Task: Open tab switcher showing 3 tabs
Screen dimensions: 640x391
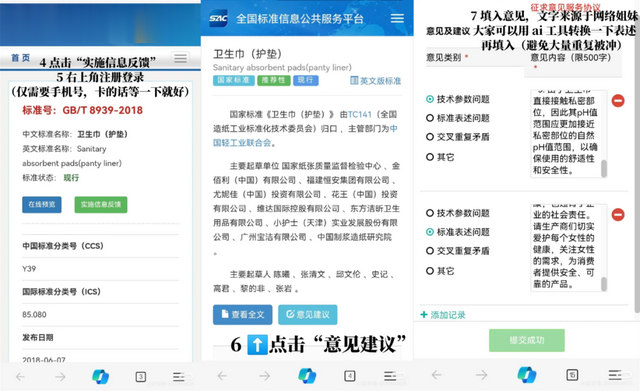Action: pyautogui.click(x=140, y=376)
